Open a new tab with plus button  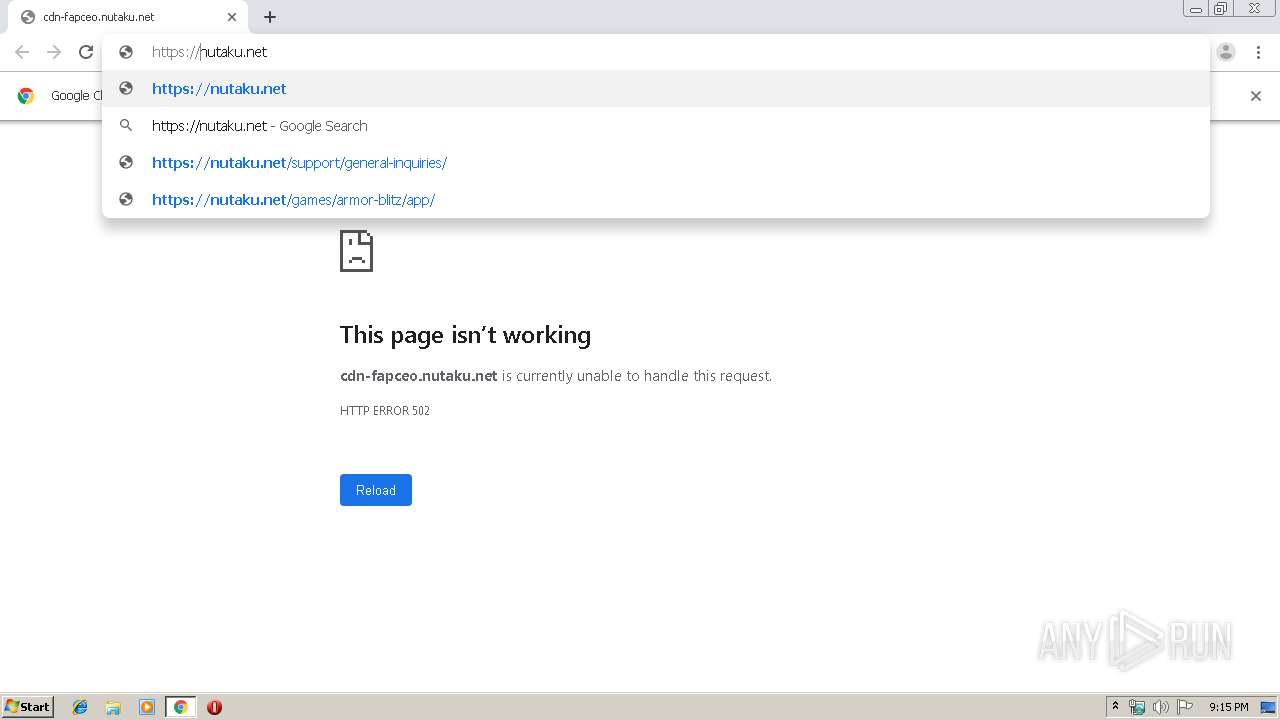(270, 17)
